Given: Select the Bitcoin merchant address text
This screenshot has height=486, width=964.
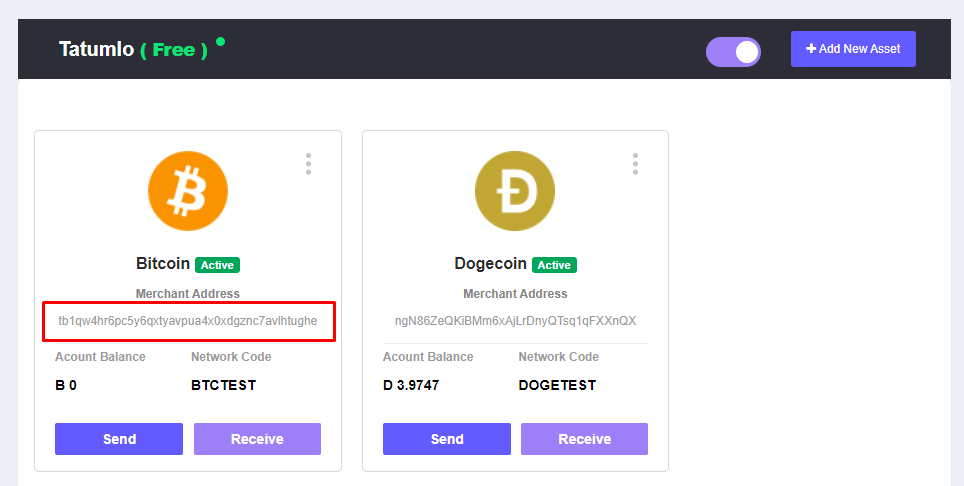Looking at the screenshot, I should (x=188, y=321).
